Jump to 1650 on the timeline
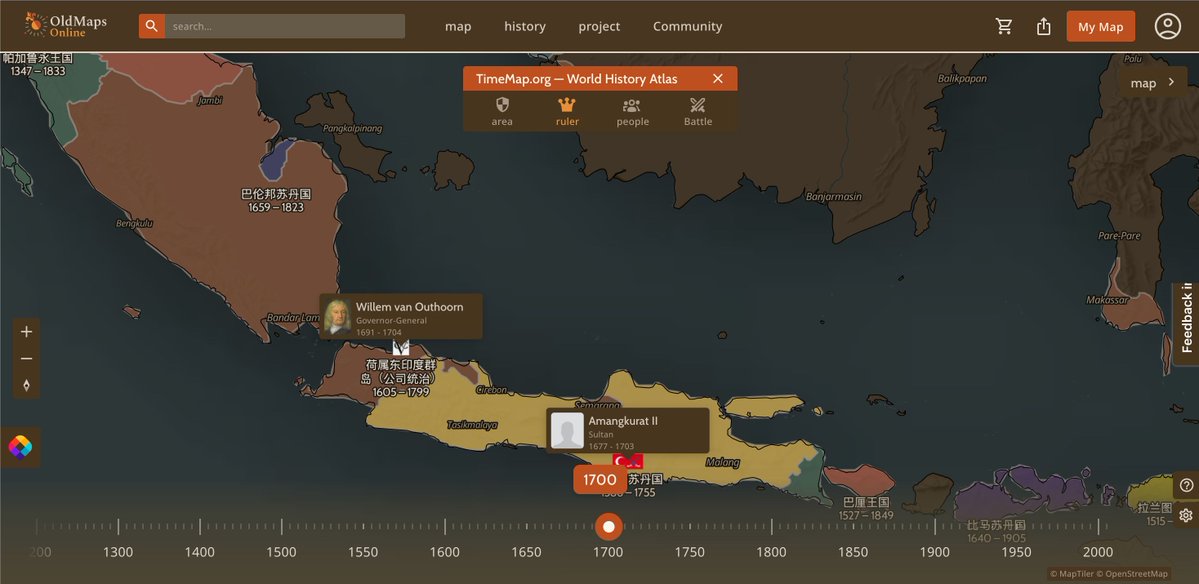 (526, 552)
